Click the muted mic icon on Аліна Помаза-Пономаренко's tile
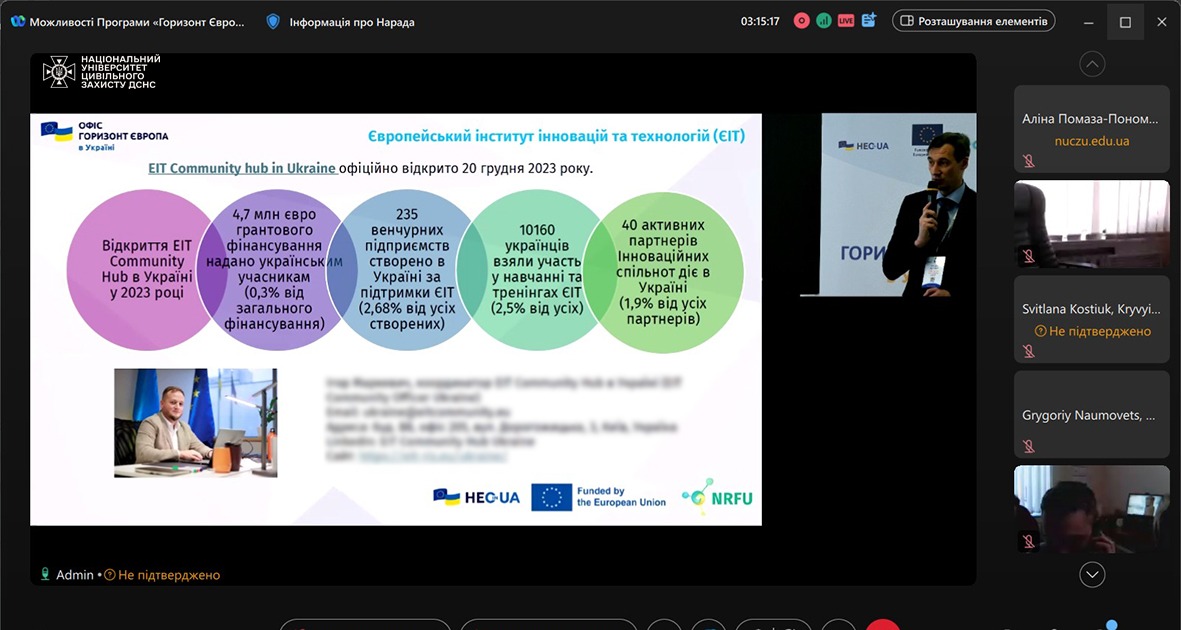This screenshot has width=1181, height=630. [1028, 161]
